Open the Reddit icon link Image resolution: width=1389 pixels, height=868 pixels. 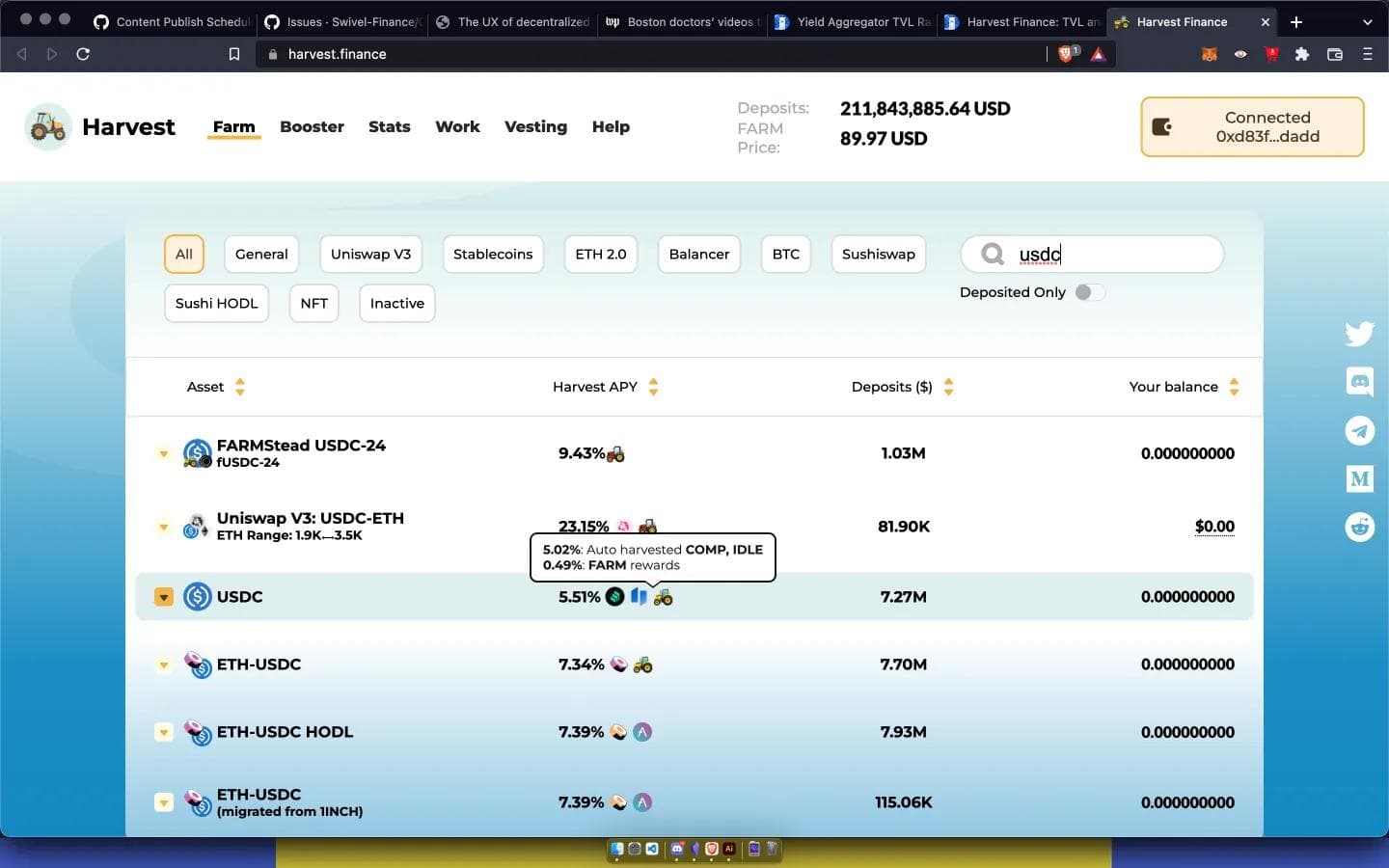click(1359, 527)
